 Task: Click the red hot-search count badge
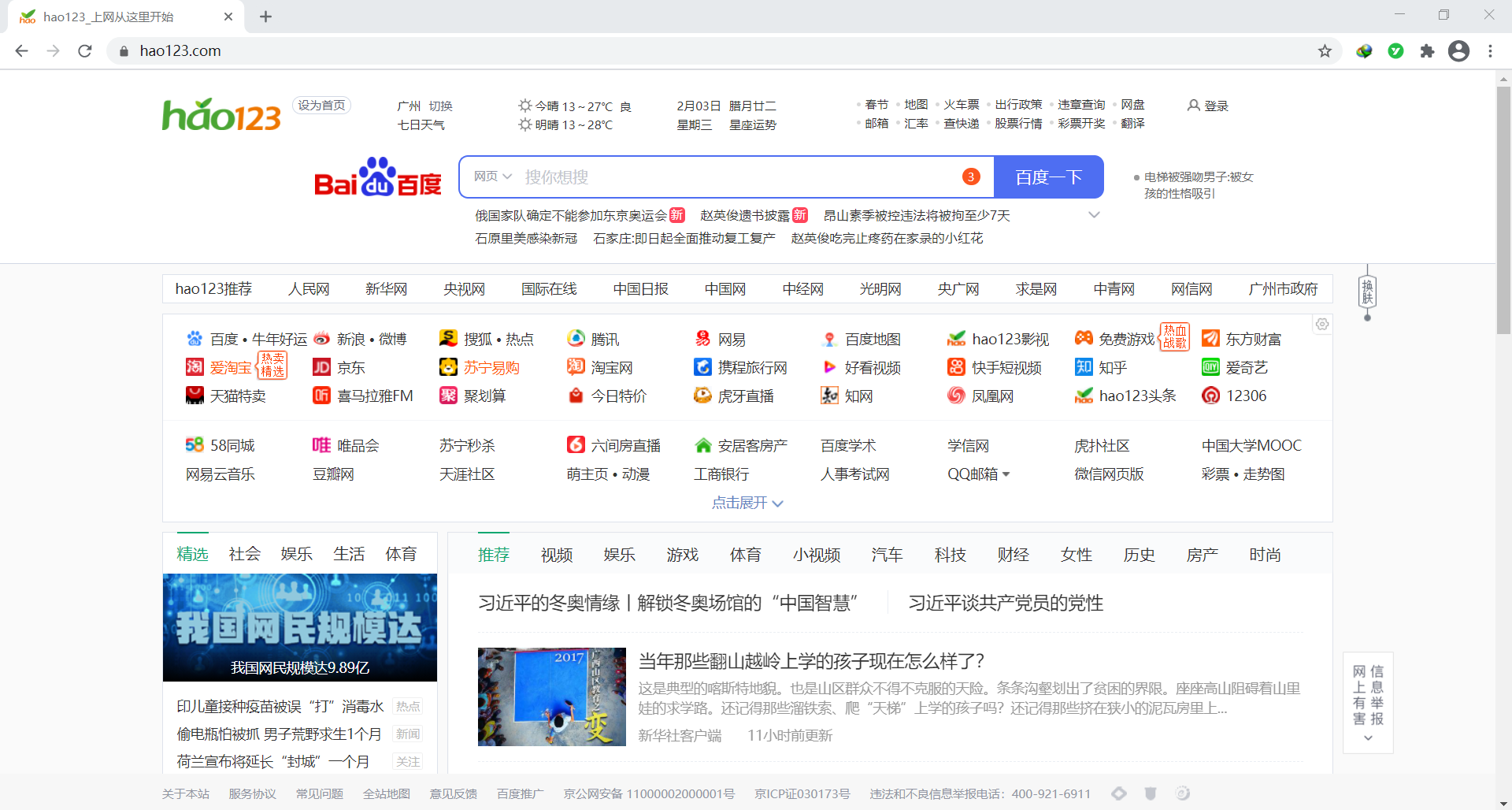(971, 176)
